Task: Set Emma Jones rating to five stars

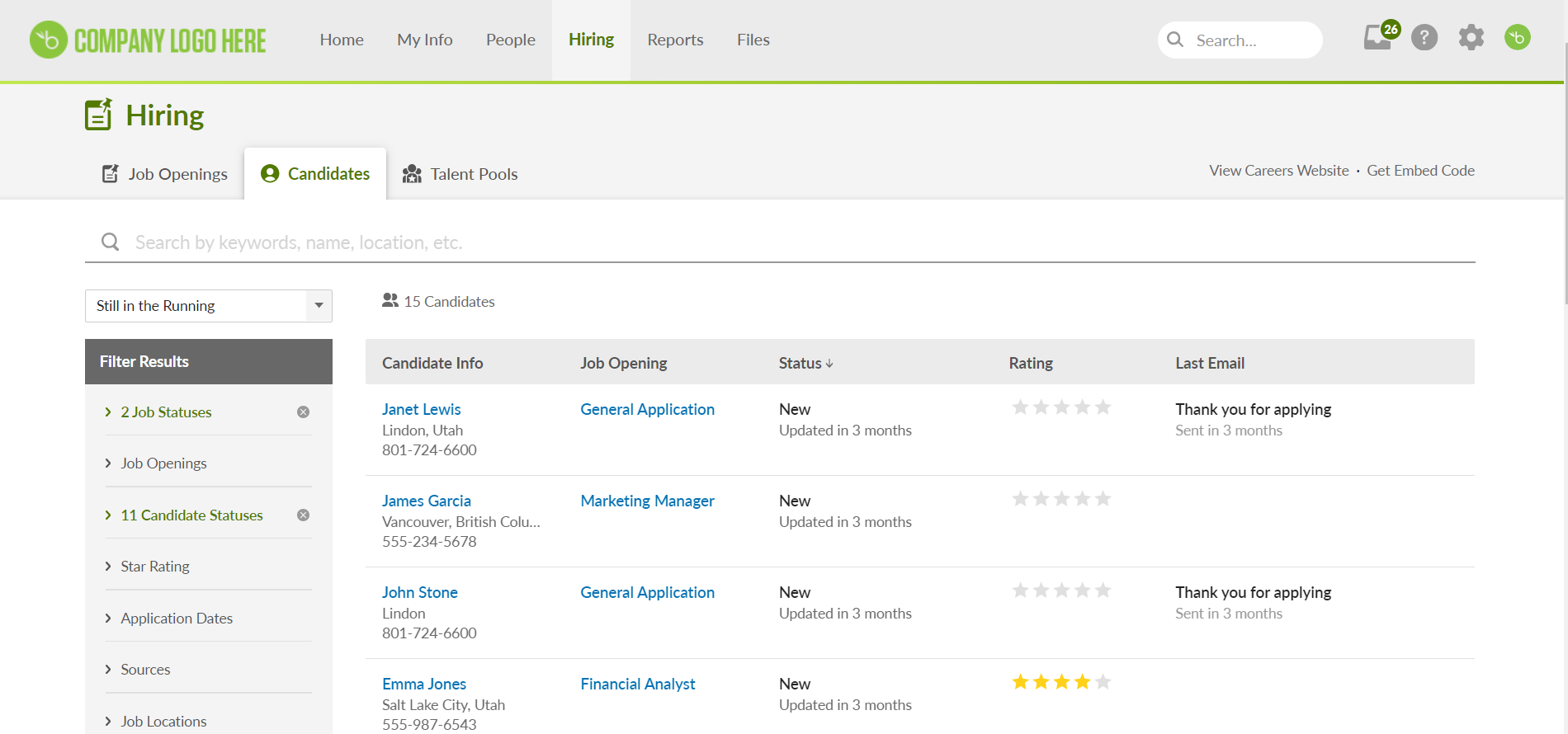Action: coord(1103,682)
